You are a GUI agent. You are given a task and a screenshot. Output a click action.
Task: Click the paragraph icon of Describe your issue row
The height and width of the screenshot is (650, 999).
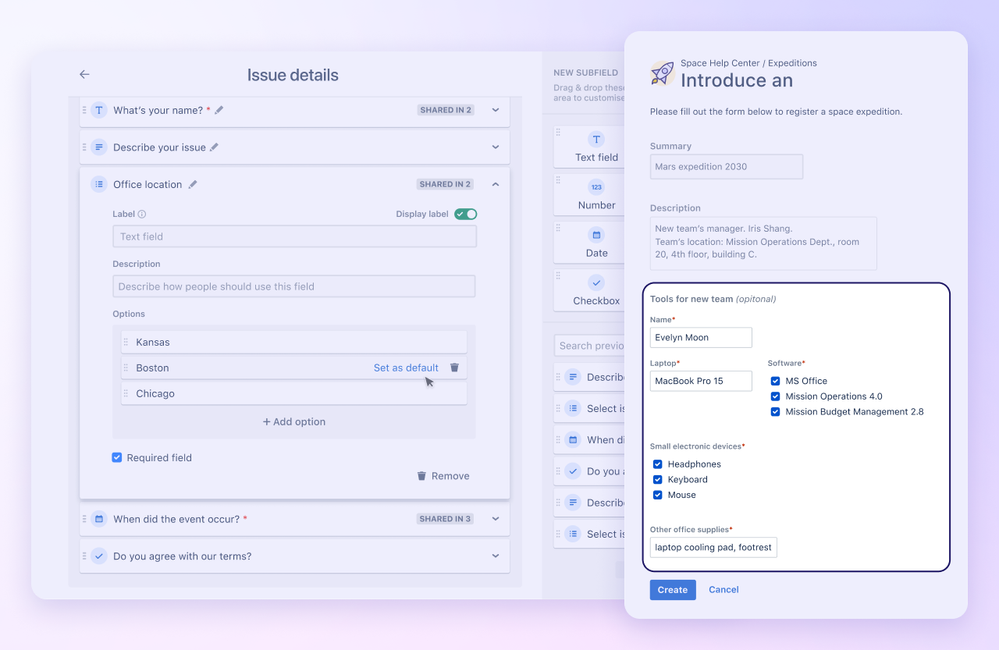[99, 147]
